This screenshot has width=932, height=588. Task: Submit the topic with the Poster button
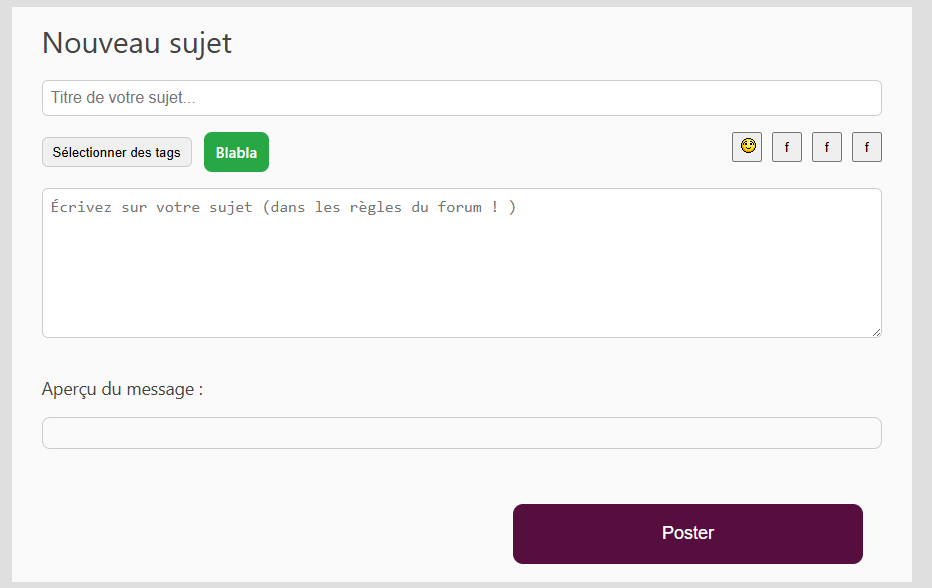click(x=687, y=534)
